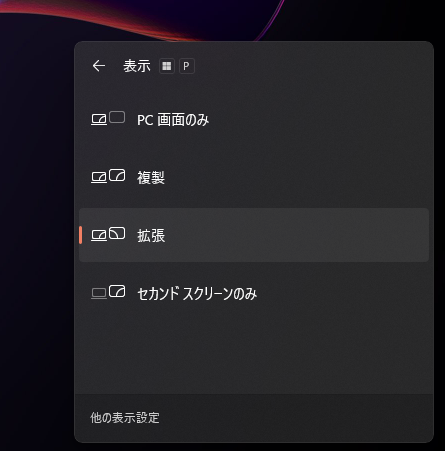Image resolution: width=445 pixels, height=451 pixels.
Task: Select the PC 画面のみ option
Action: [x=254, y=119]
